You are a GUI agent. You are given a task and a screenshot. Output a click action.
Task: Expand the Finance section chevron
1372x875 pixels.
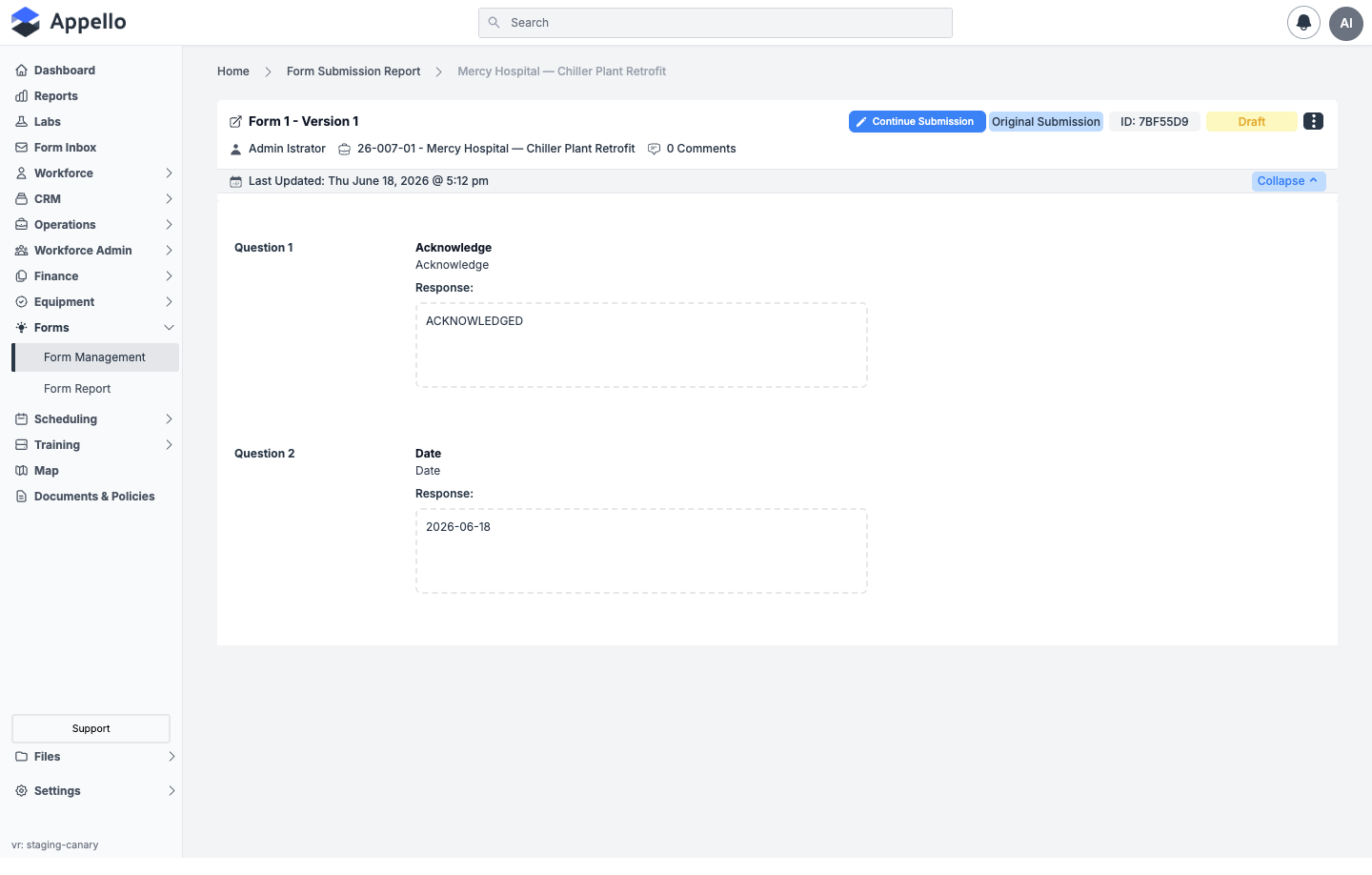[169, 276]
